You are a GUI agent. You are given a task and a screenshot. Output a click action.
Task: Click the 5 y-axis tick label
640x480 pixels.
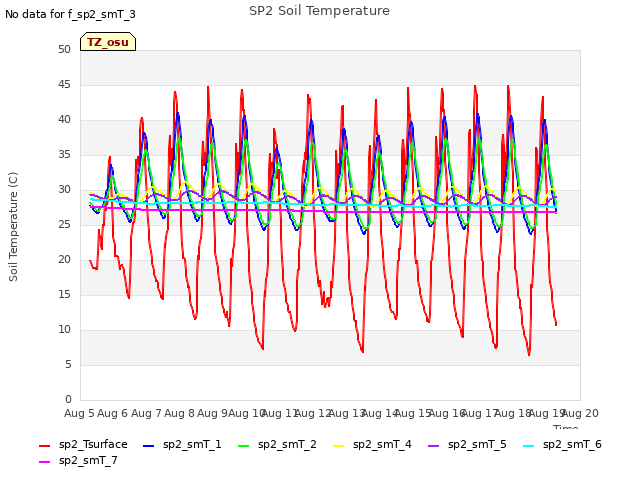pos(68,364)
